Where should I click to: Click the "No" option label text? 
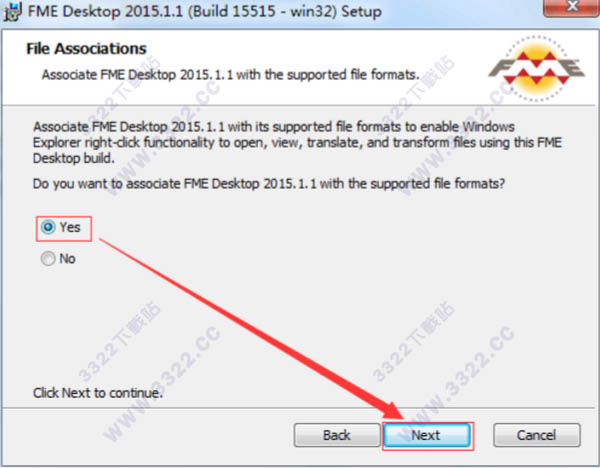67,259
